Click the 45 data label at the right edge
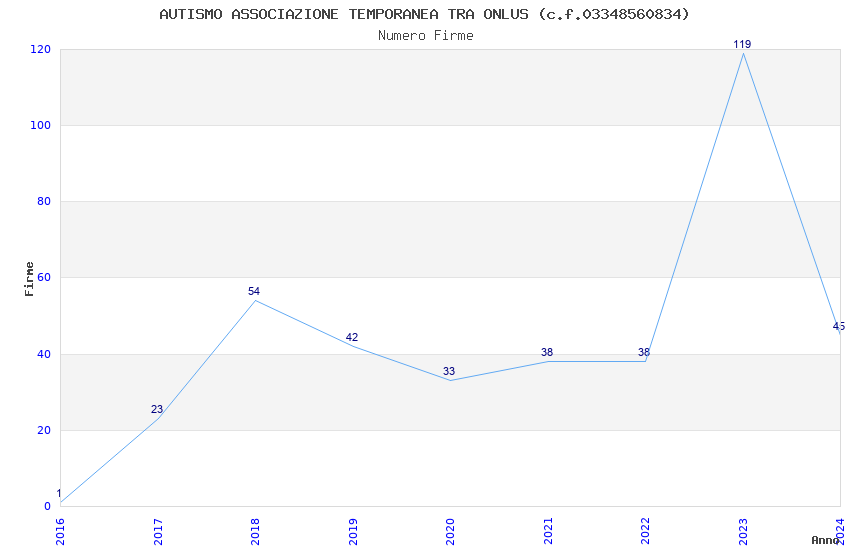The width and height of the screenshot is (850, 550). pyautogui.click(x=839, y=327)
